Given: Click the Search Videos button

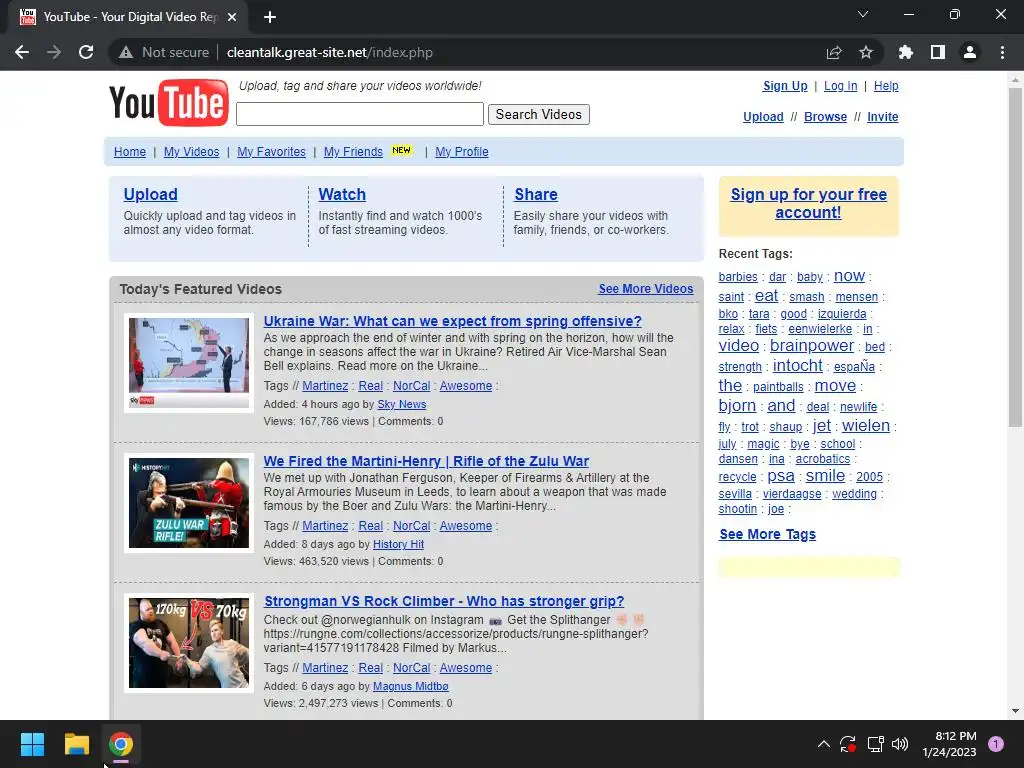Looking at the screenshot, I should (x=539, y=114).
